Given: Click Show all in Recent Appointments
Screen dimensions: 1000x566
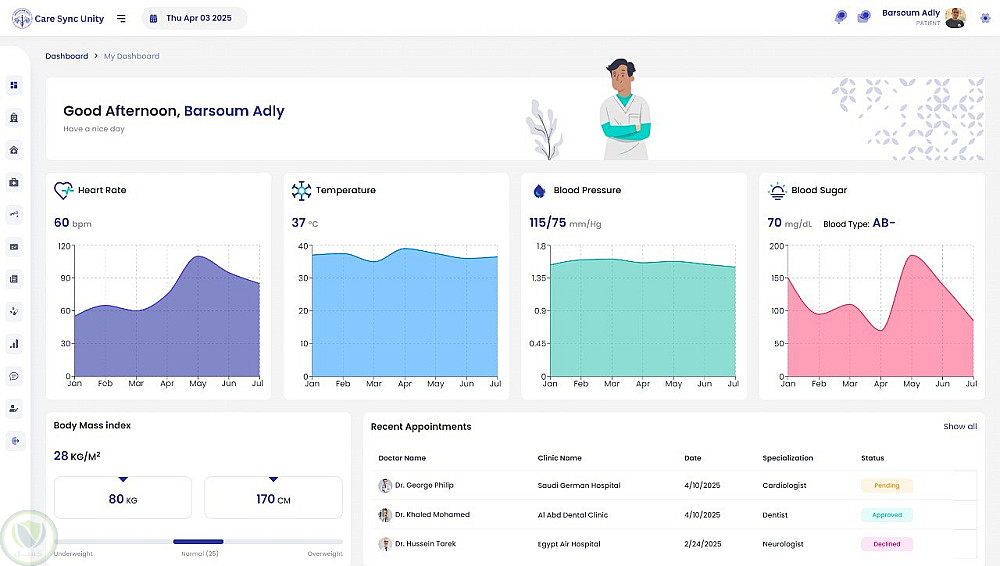Looking at the screenshot, I should [960, 426].
